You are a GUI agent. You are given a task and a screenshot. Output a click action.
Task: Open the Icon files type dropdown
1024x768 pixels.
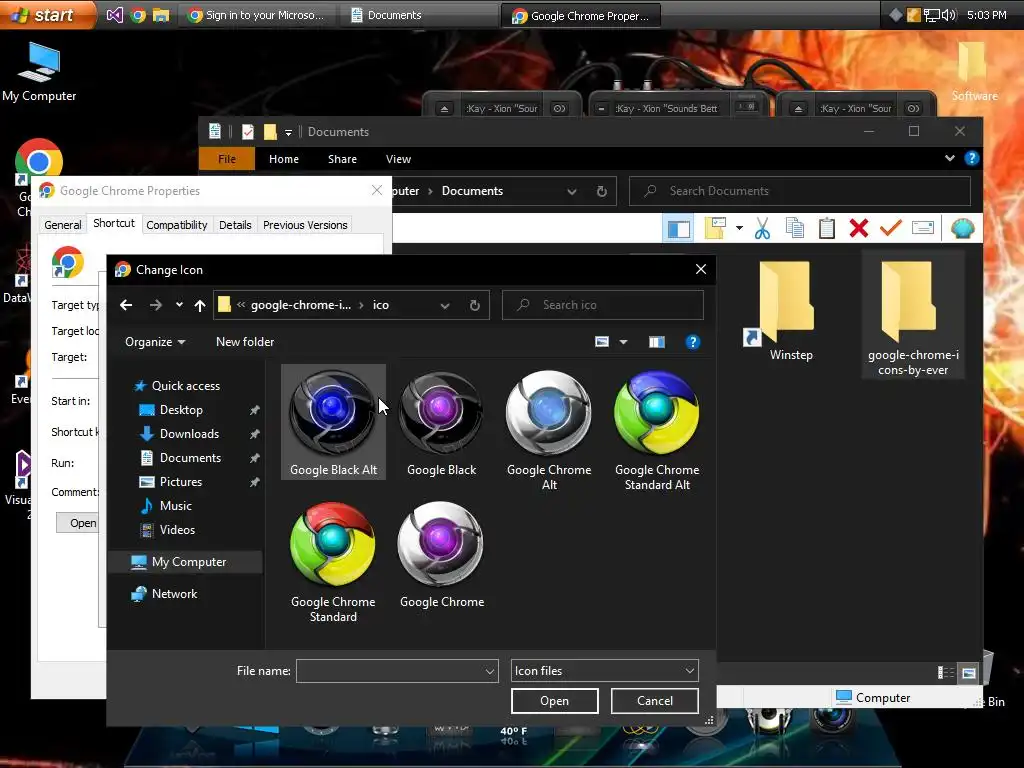pos(604,671)
